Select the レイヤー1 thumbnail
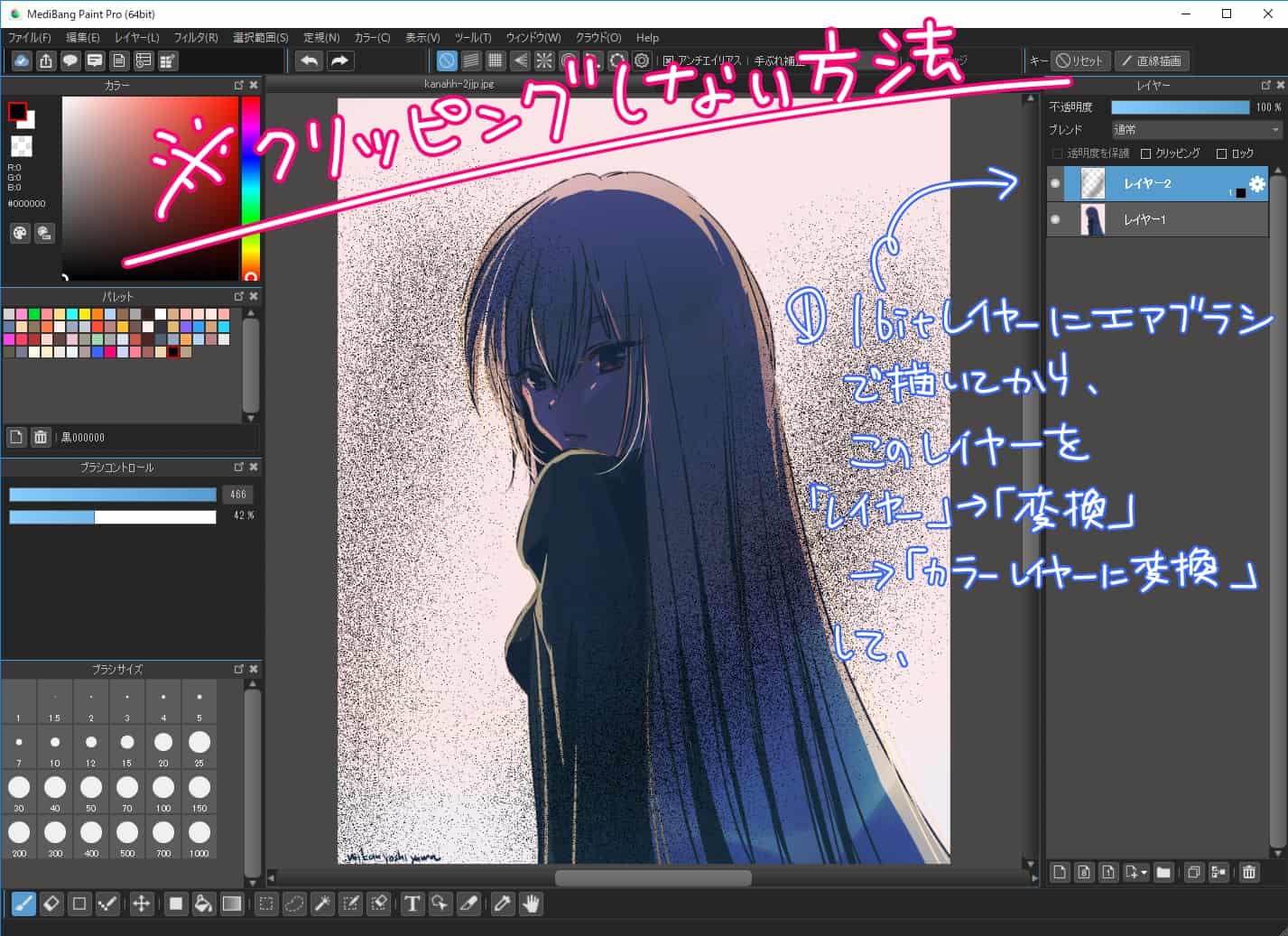Image resolution: width=1288 pixels, height=936 pixels. click(1093, 219)
